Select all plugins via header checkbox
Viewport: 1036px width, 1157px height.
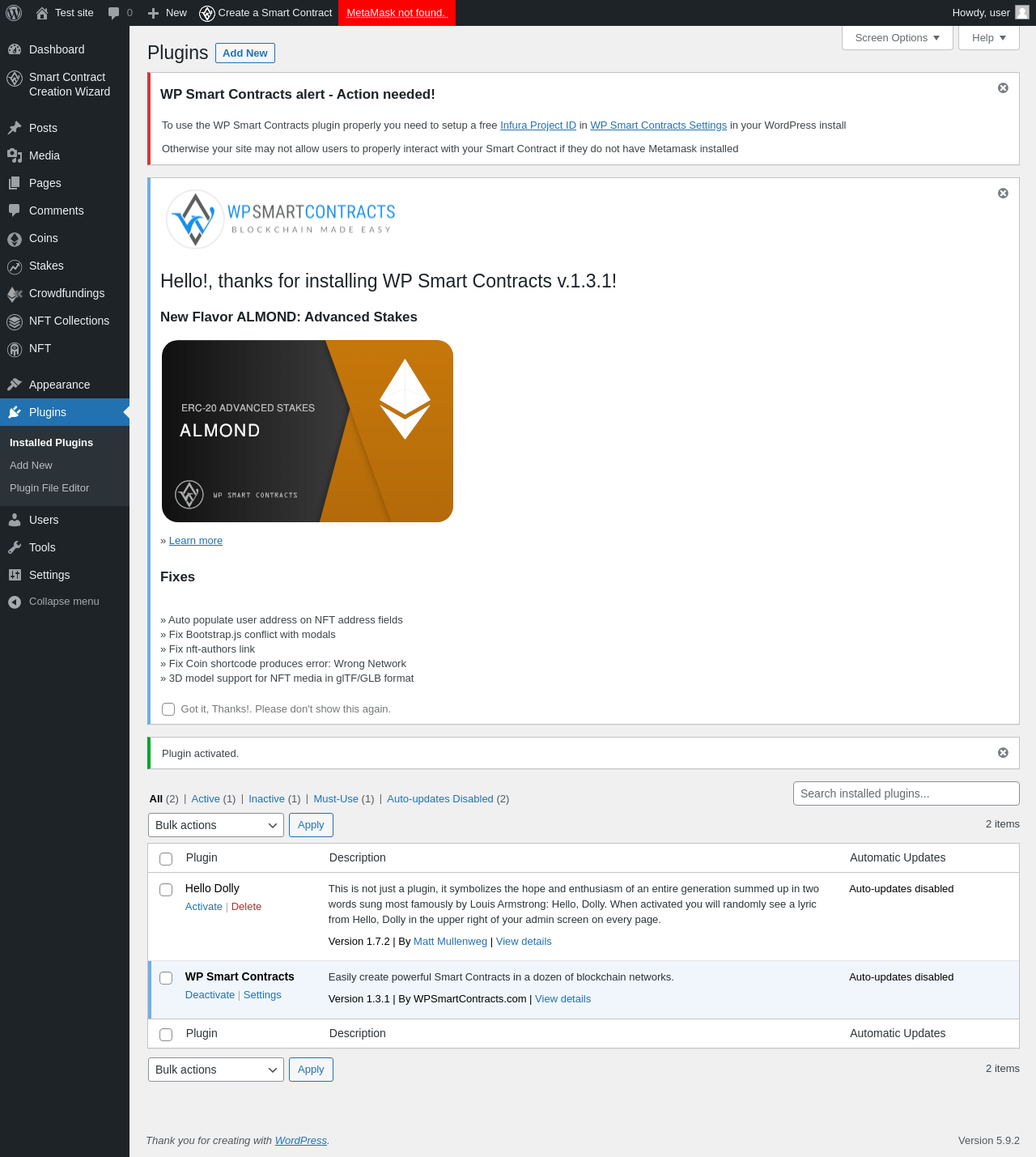point(166,859)
